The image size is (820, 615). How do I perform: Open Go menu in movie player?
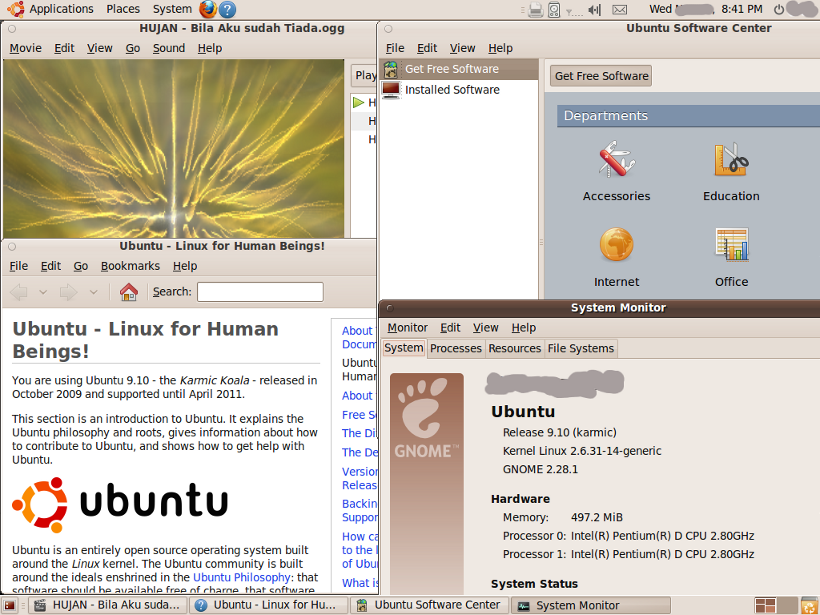pos(133,48)
